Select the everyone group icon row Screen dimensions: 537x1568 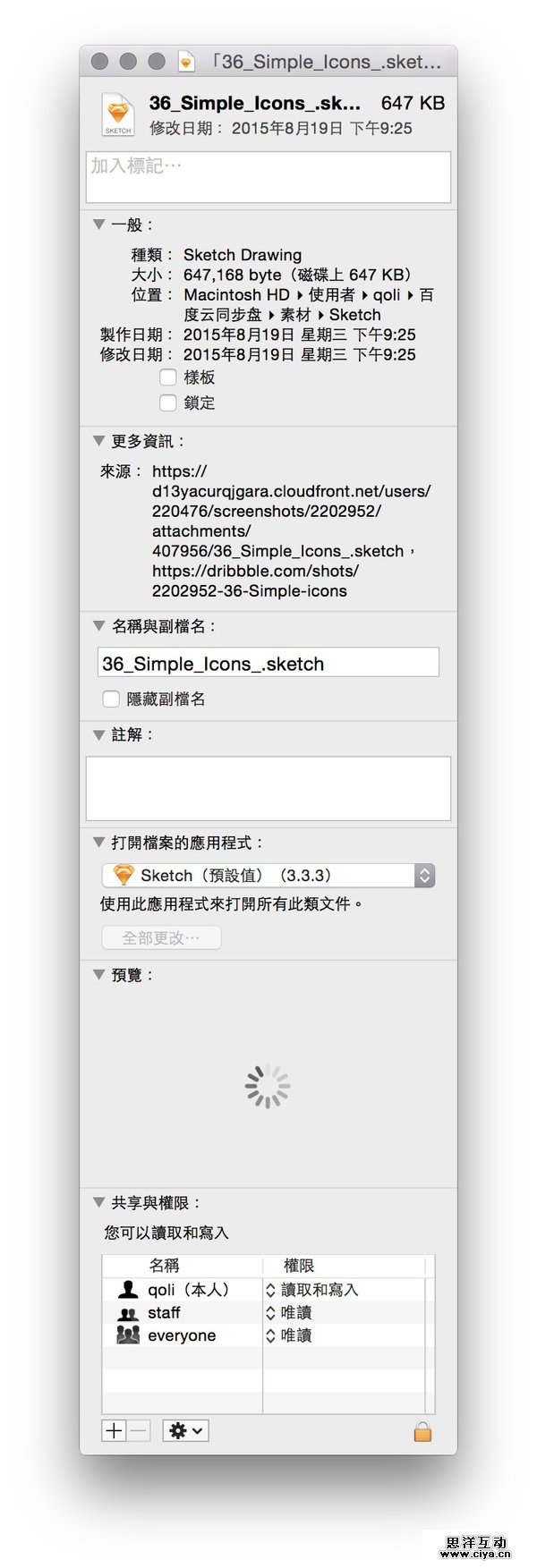(x=128, y=1335)
